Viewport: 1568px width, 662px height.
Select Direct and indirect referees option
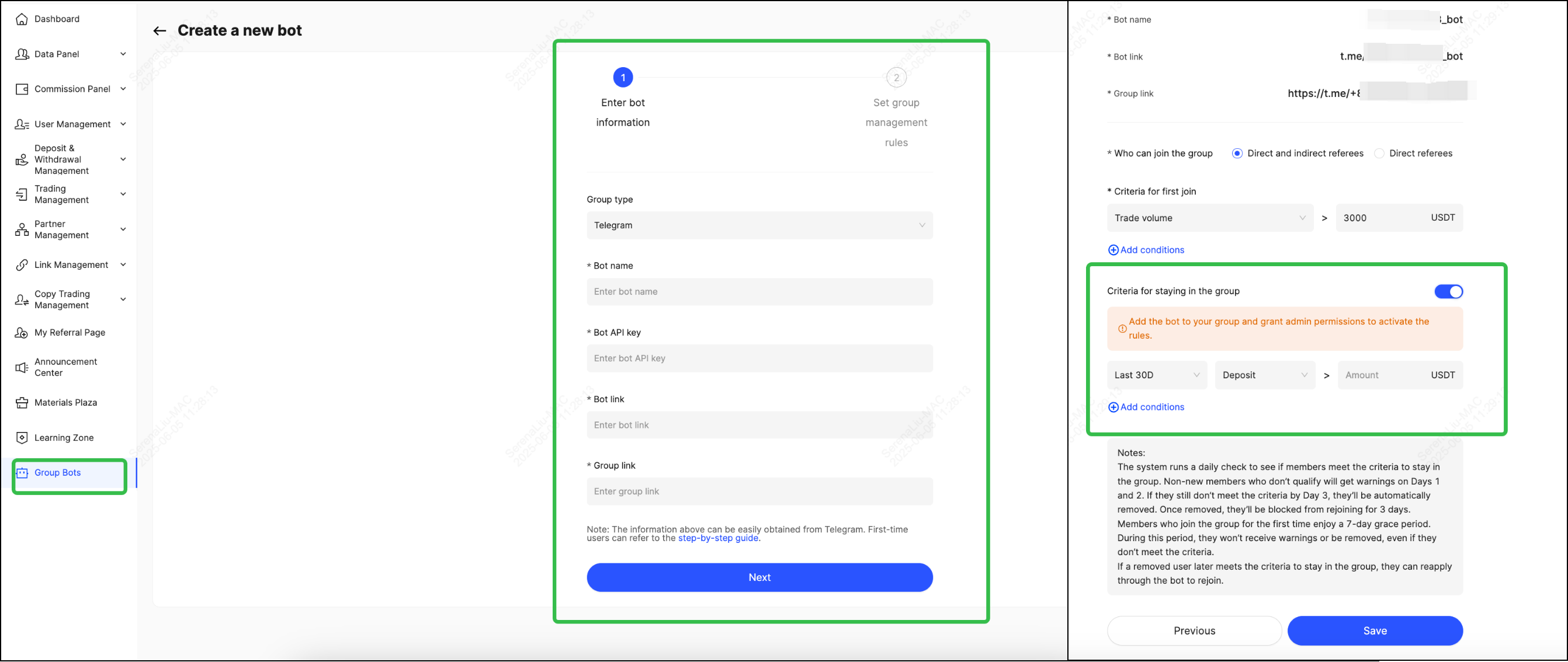1237,154
